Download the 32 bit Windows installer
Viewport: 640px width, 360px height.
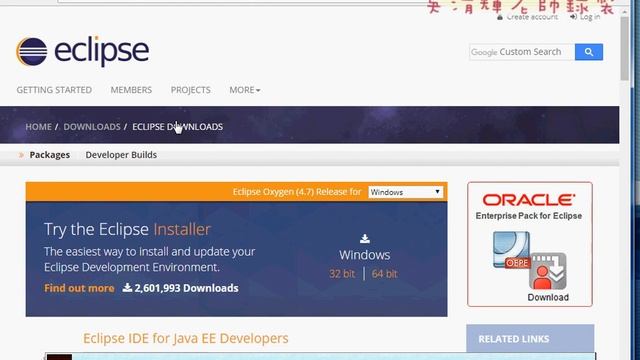342,273
